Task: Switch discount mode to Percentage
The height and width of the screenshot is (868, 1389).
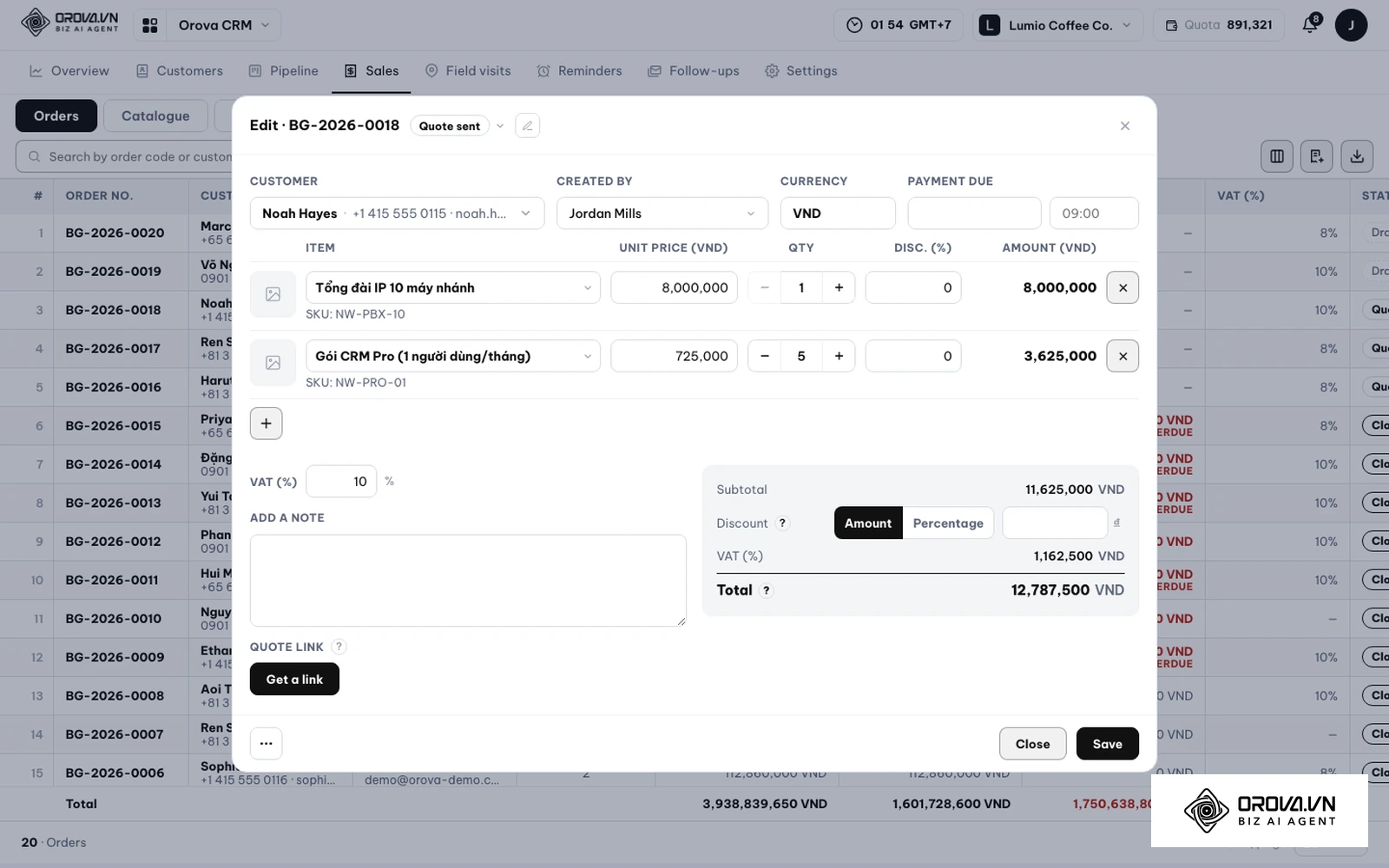Action: pyautogui.click(x=948, y=523)
